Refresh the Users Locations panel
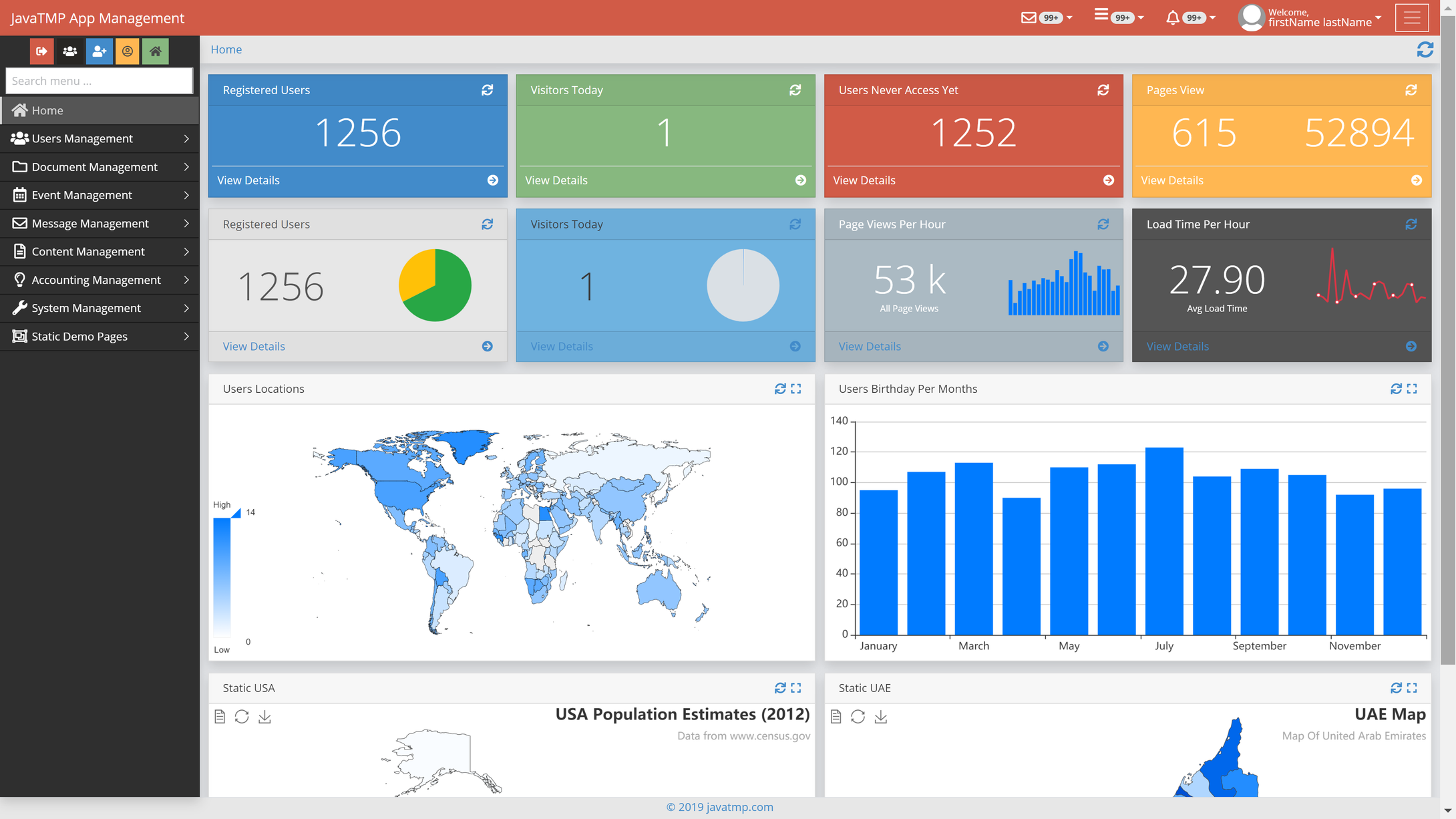 tap(780, 389)
